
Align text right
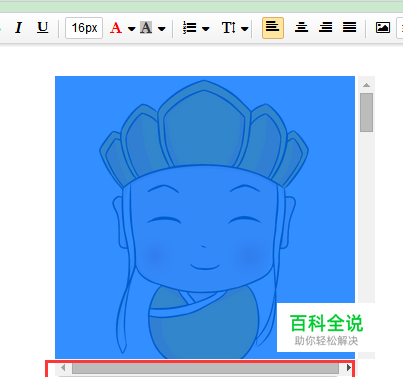point(325,28)
